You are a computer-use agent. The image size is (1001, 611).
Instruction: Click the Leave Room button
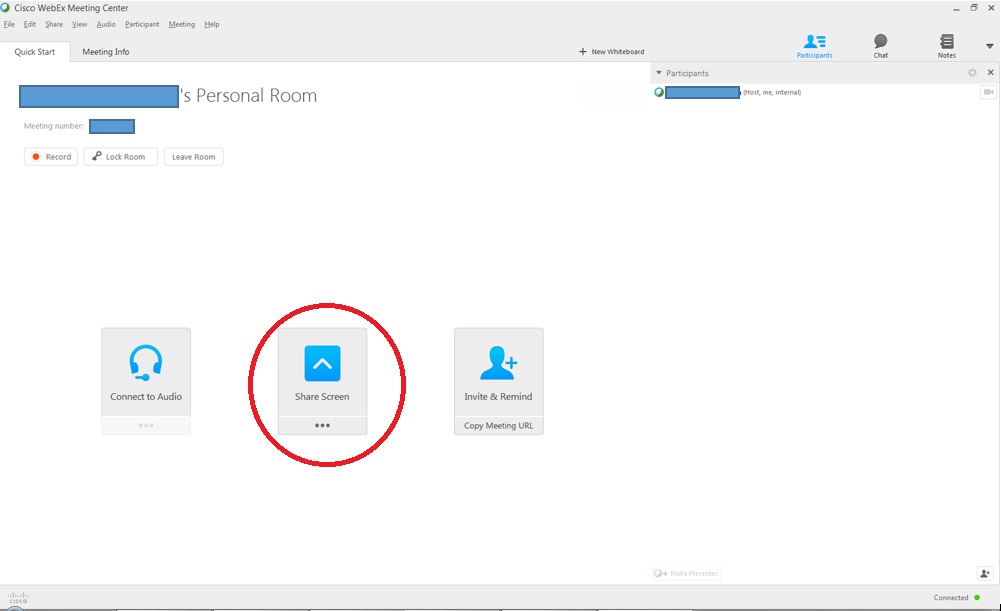(x=193, y=156)
